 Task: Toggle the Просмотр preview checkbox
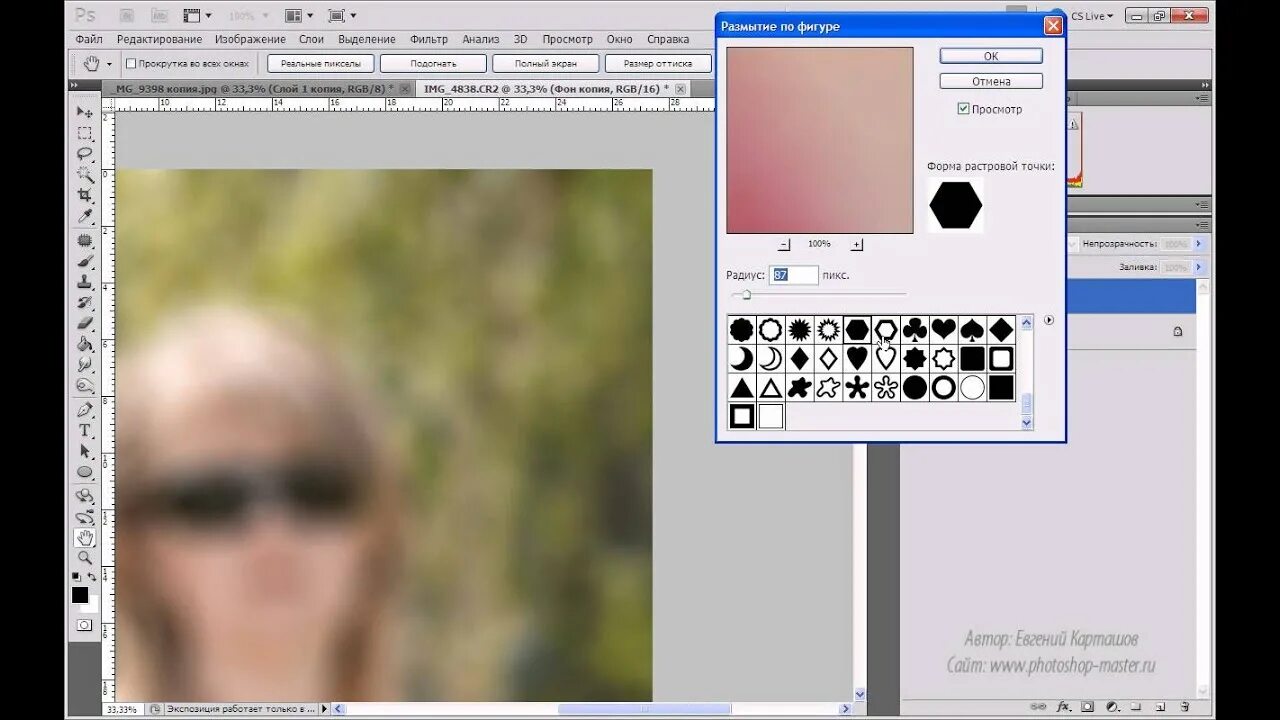pyautogui.click(x=963, y=109)
